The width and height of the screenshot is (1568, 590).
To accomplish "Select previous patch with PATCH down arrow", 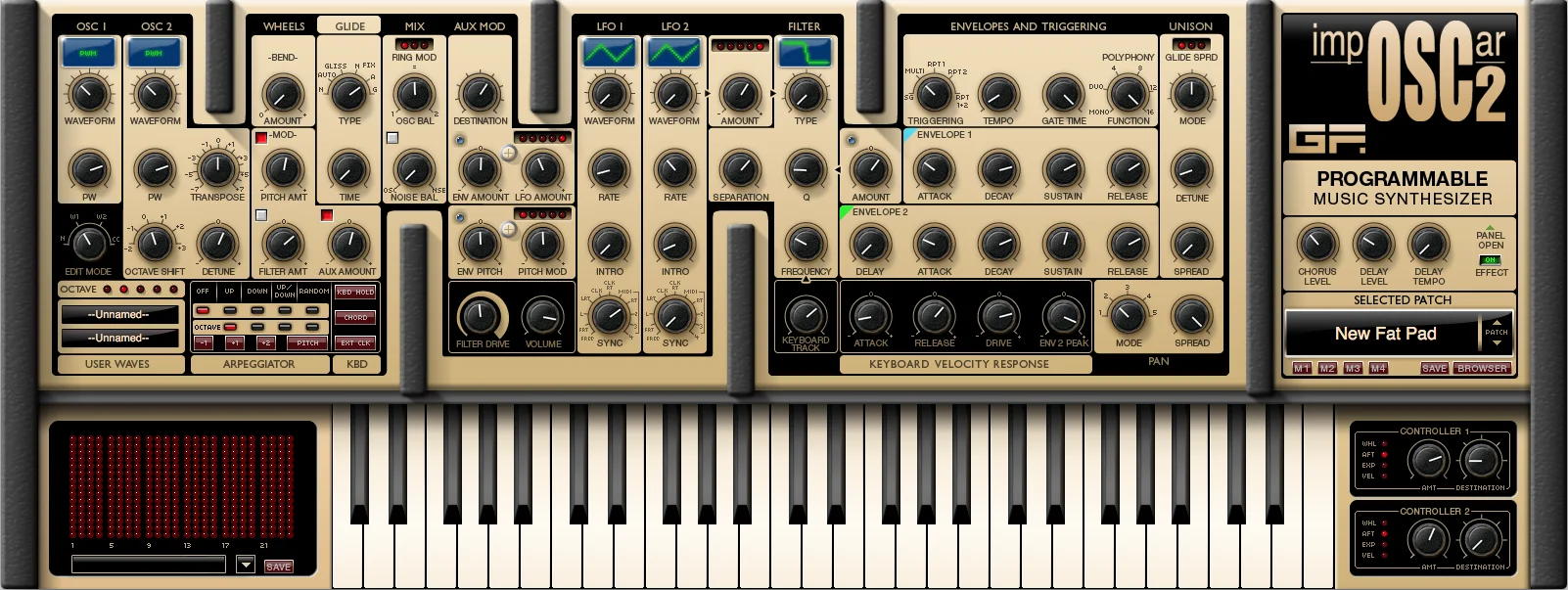I will (1497, 342).
